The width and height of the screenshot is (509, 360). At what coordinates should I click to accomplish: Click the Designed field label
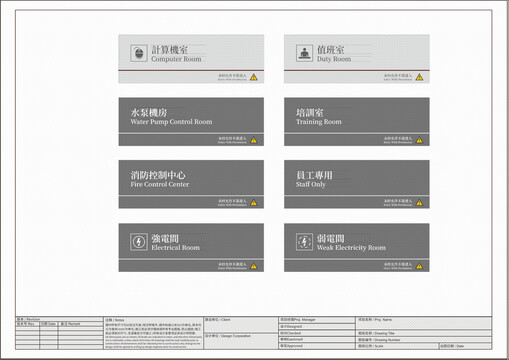291,326
